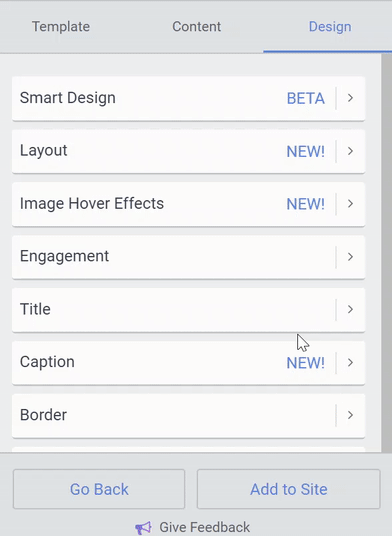Viewport: 392px width, 536px height.
Task: Expand the Smart Design chevron arrow
Action: pos(350,98)
